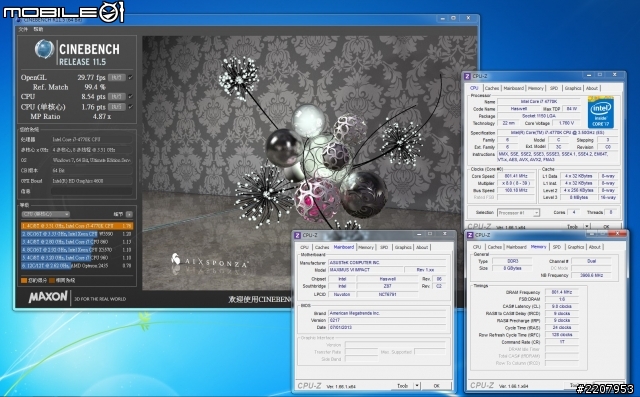Image resolution: width=640 pixels, height=397 pixels.
Task: Click the CPU-Z title icon of the CPU window
Action: click(468, 76)
